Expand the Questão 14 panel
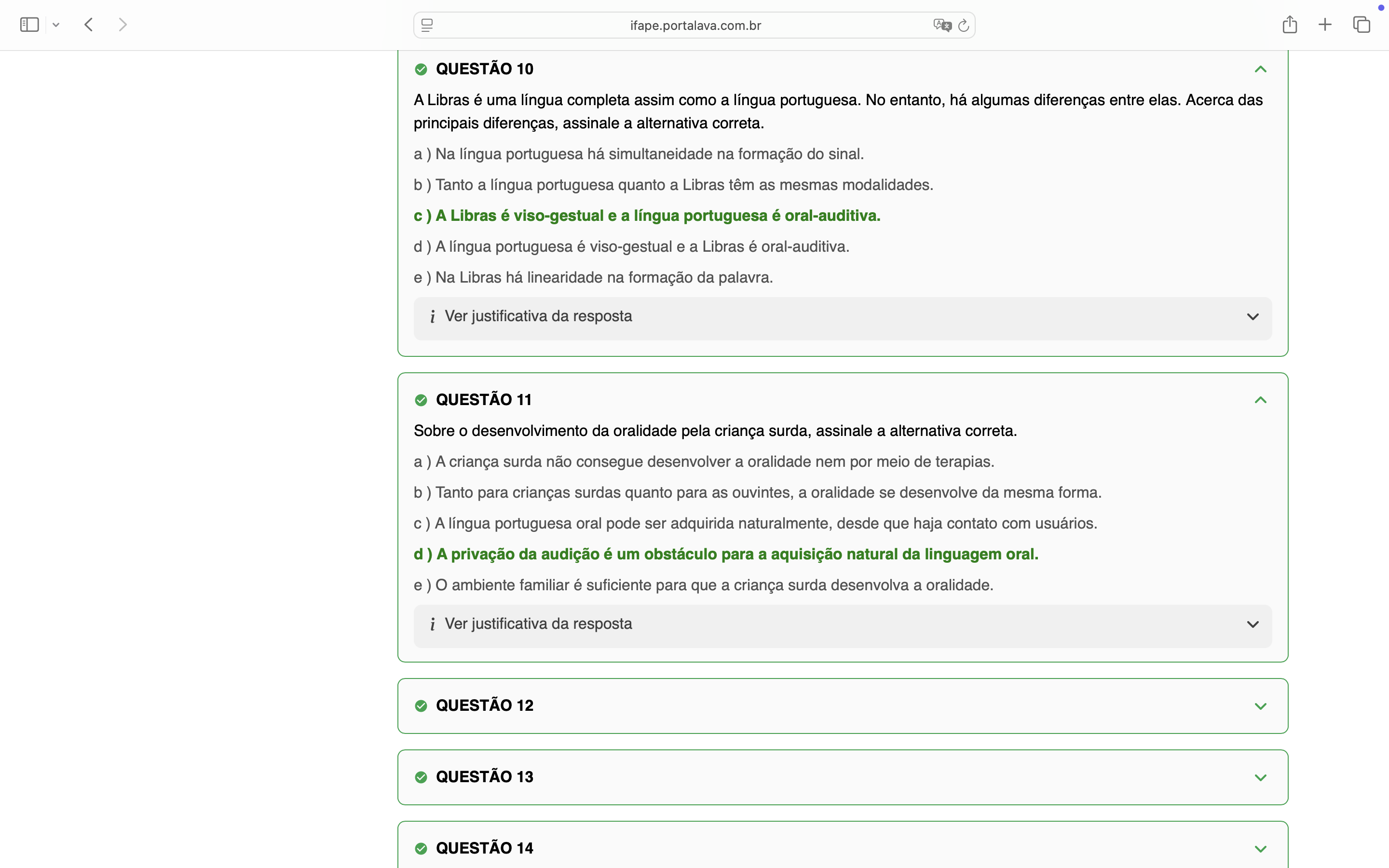This screenshot has height=868, width=1389. tap(1260, 849)
